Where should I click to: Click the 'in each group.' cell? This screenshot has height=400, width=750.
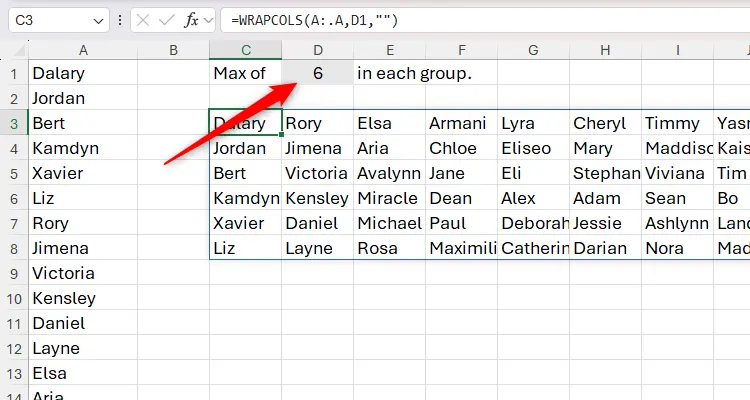(x=415, y=73)
